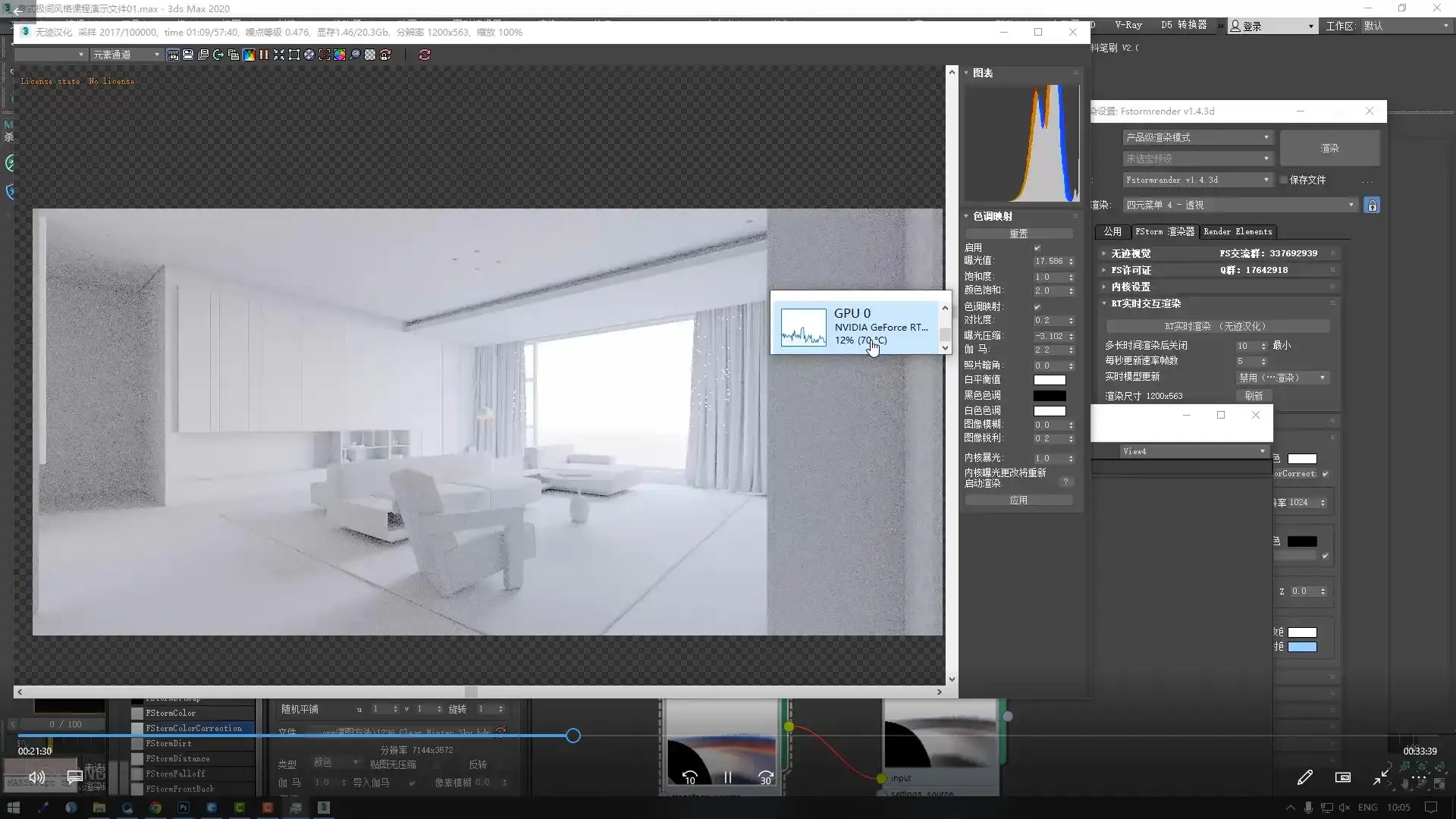The image size is (1456, 819).
Task: Enable the 保存文件 checkbox
Action: coord(1284,180)
